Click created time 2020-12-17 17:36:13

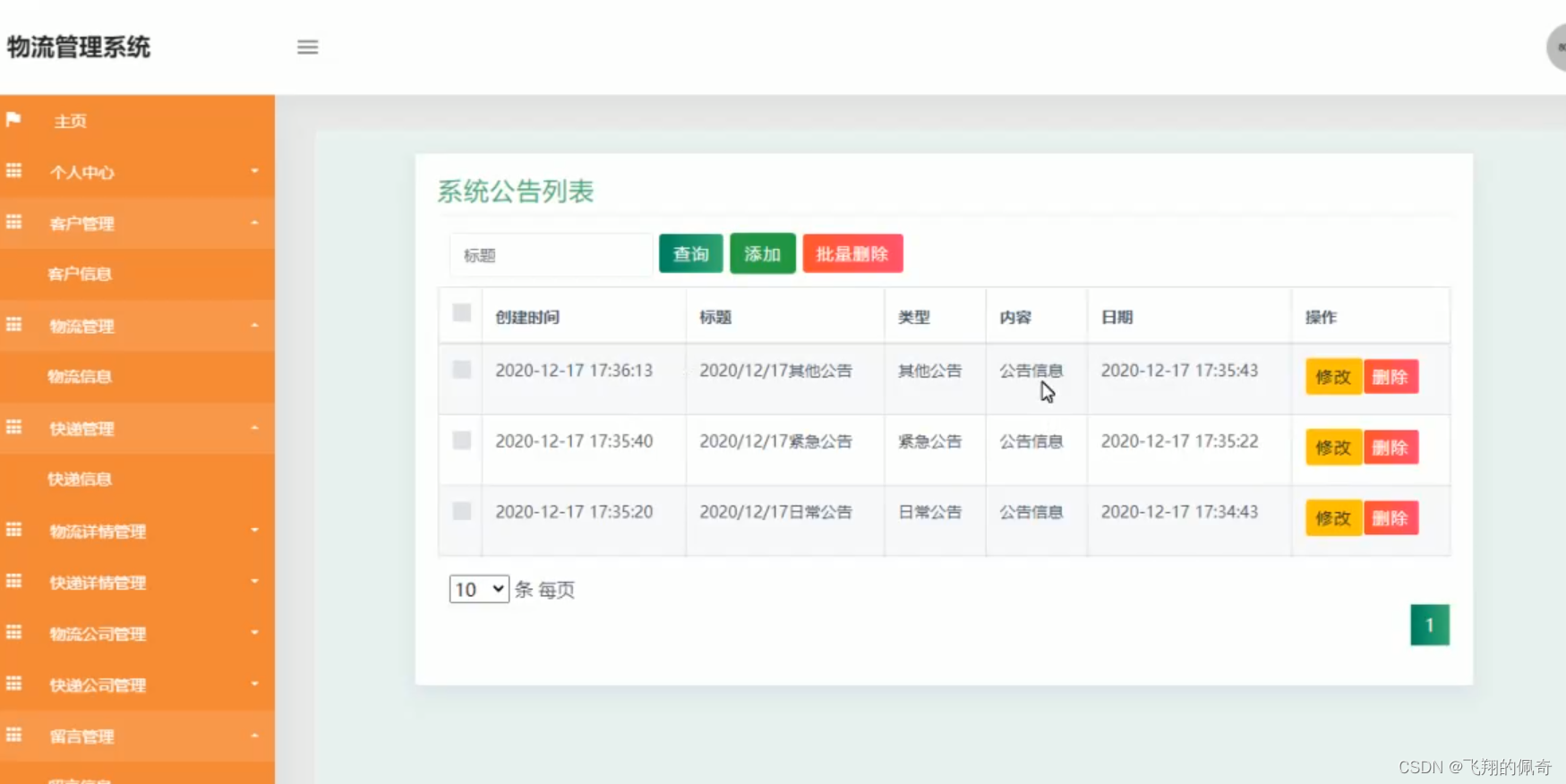point(574,371)
